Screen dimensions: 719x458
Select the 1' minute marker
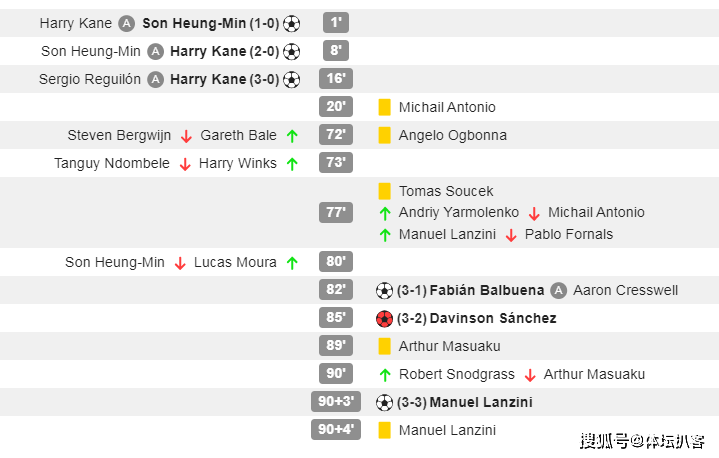(336, 22)
